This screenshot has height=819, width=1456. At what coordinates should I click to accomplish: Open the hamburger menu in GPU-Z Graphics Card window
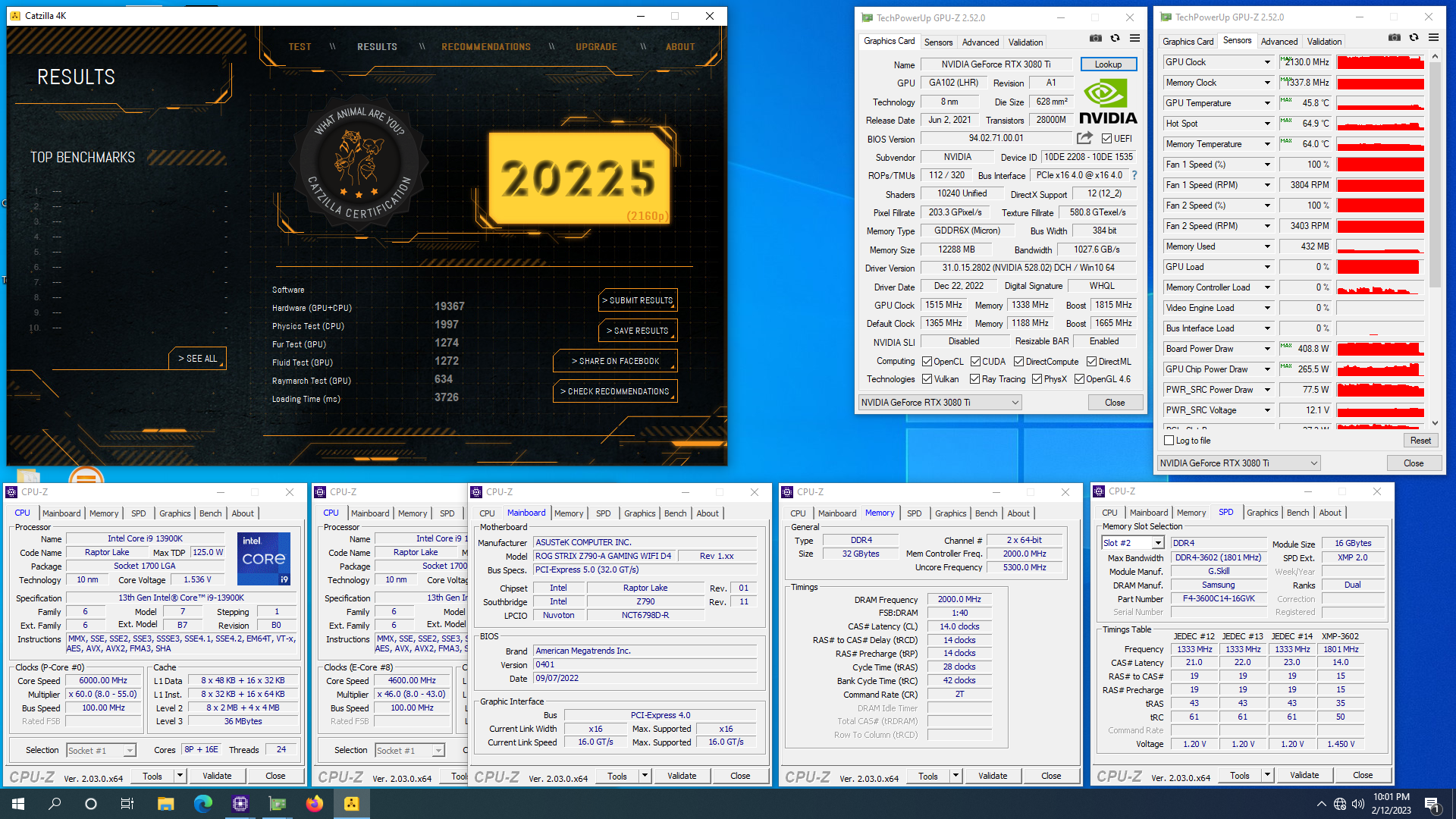[1134, 38]
